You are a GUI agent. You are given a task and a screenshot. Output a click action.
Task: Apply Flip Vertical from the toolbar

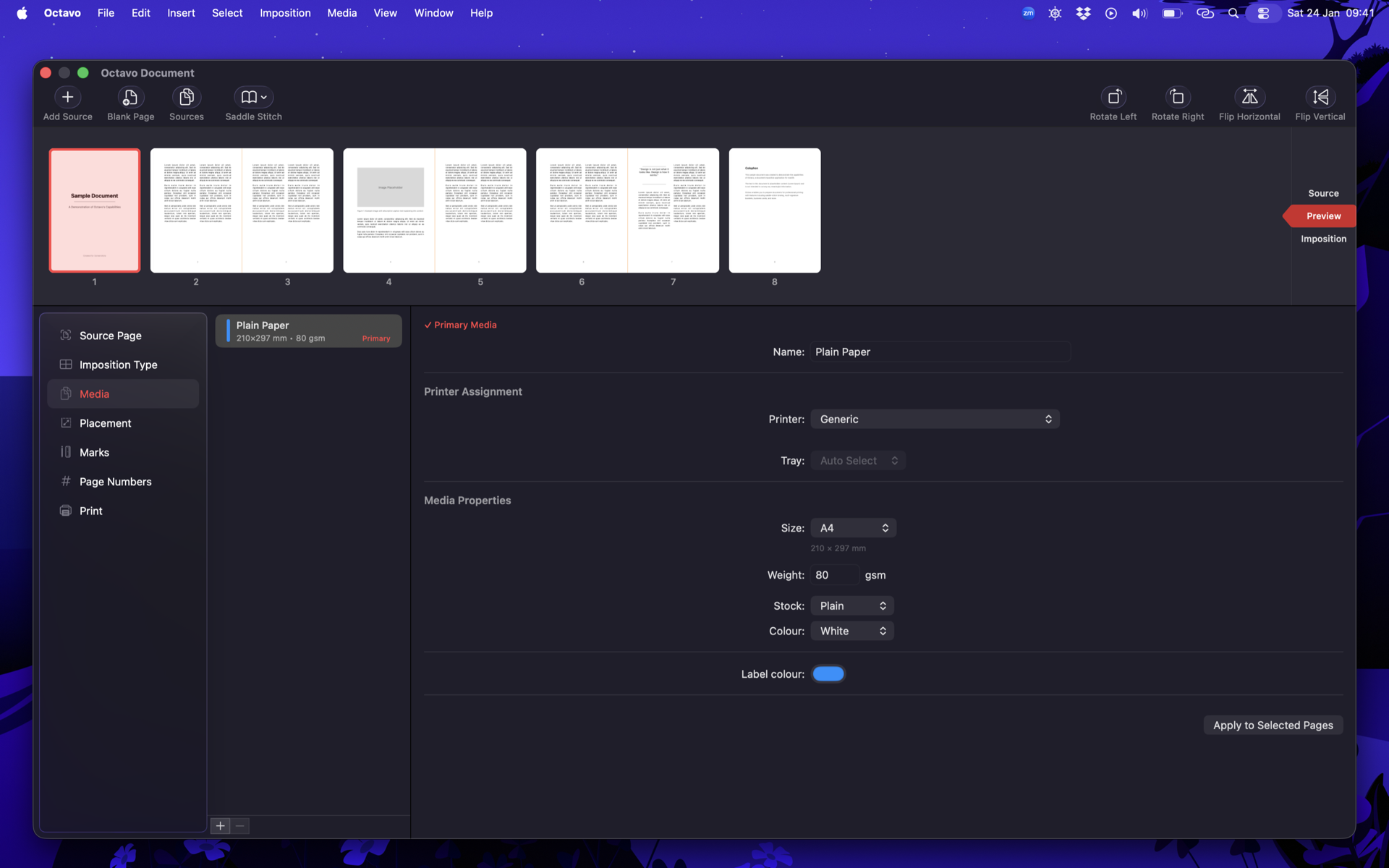pos(1320,97)
